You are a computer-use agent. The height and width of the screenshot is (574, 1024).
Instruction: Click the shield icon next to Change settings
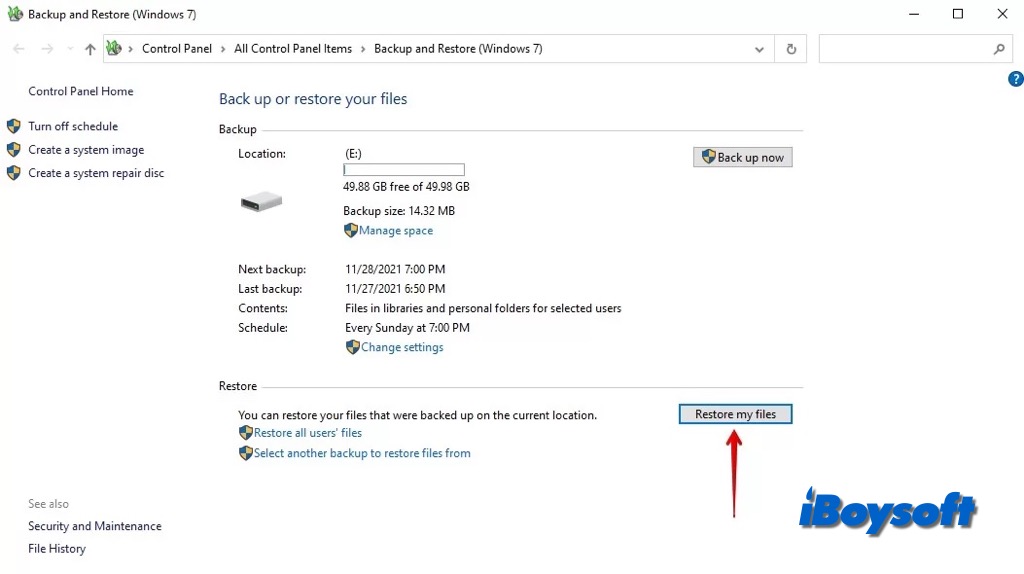coord(353,347)
